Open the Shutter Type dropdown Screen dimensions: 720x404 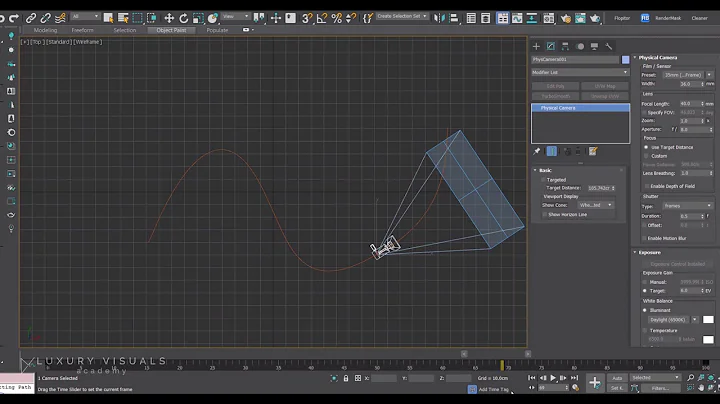(687, 206)
